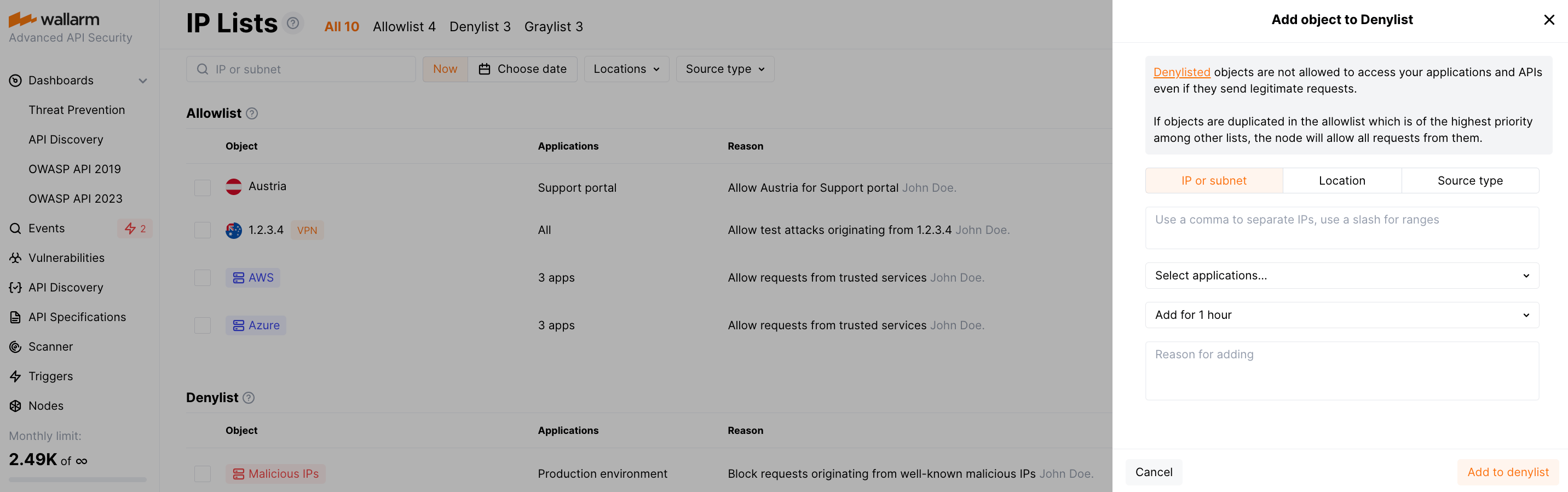Select the AWS row checkbox
Image resolution: width=1568 pixels, height=492 pixels.
point(202,278)
